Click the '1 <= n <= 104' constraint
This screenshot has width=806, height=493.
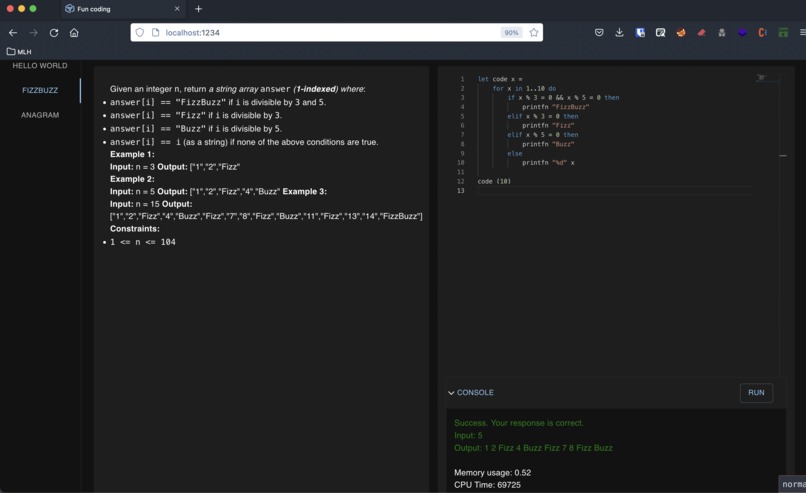click(142, 242)
